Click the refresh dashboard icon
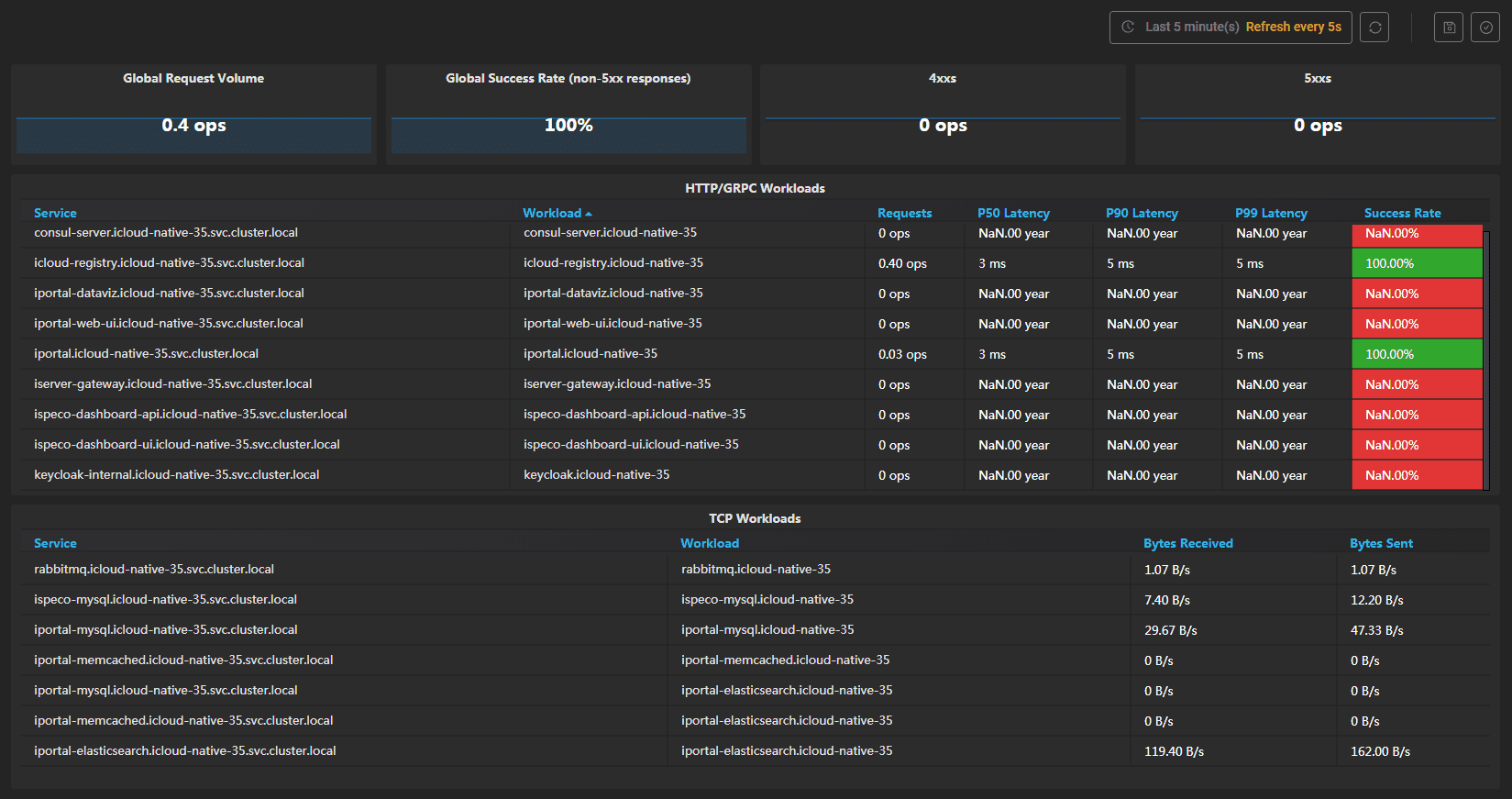This screenshot has width=1512, height=799. pyautogui.click(x=1374, y=28)
